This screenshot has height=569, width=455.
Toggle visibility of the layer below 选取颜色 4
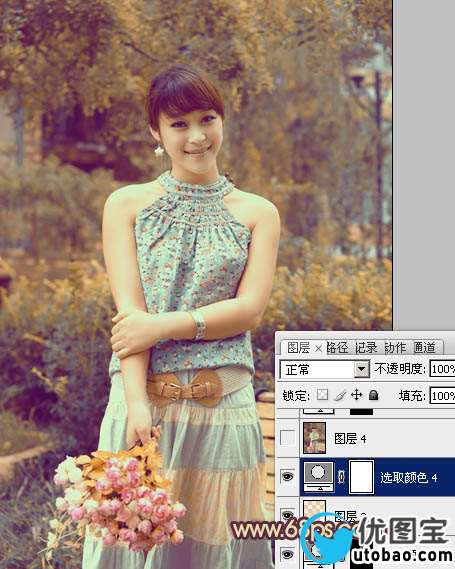pyautogui.click(x=287, y=515)
